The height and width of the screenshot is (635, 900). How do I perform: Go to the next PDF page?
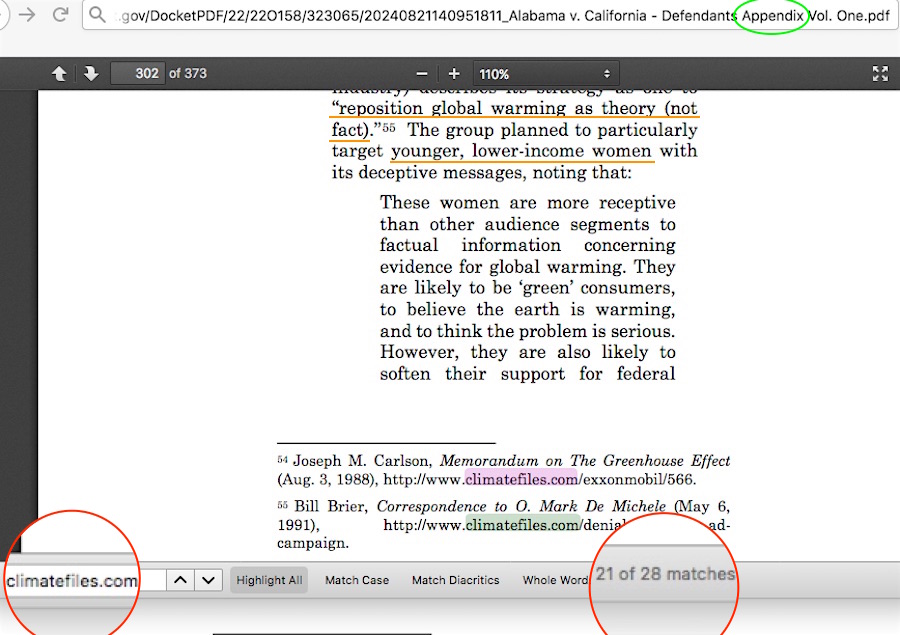tap(90, 74)
